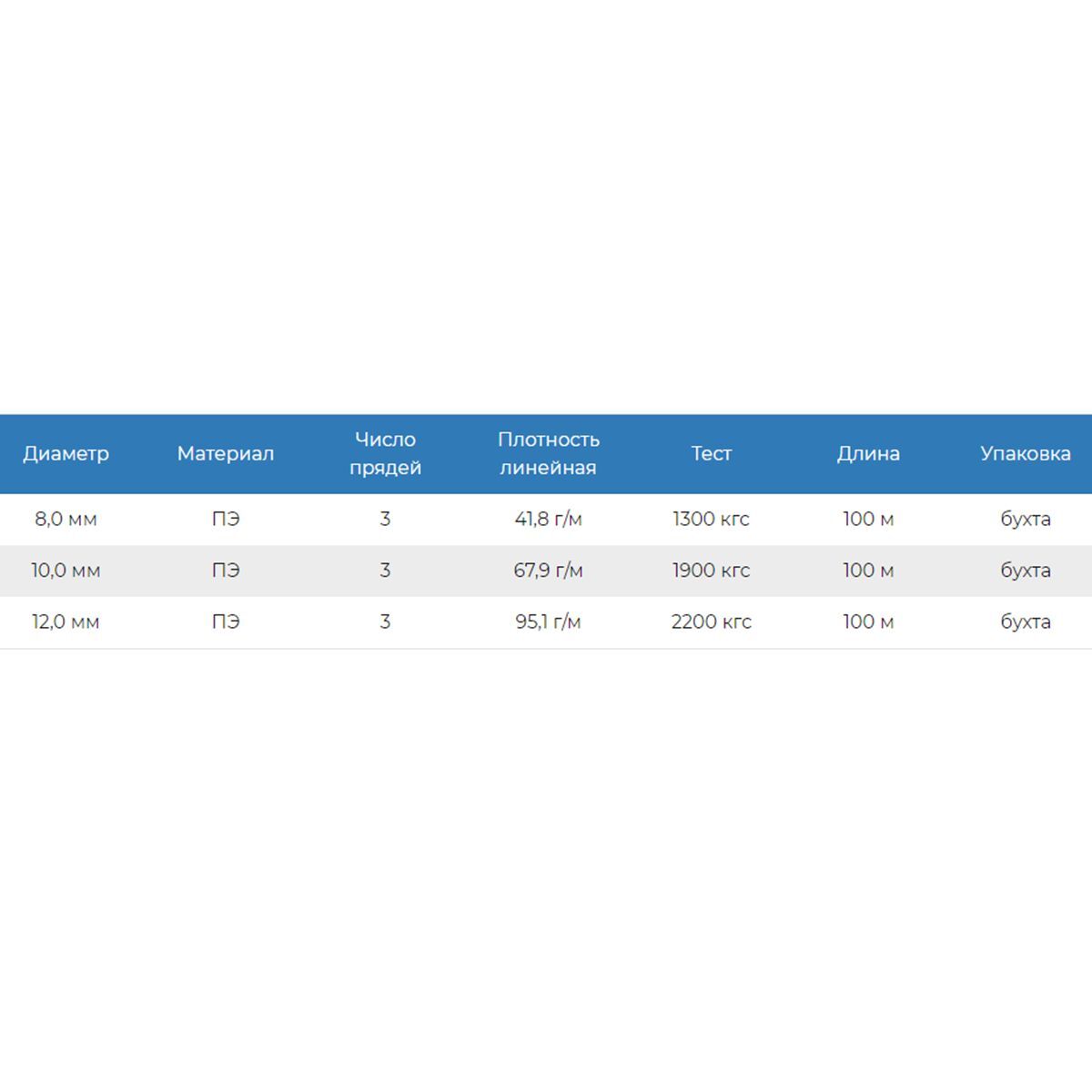Viewport: 1092px width, 1092px height.
Task: Click бухта packaging in 12,0 мм row
Action: click(x=1026, y=622)
